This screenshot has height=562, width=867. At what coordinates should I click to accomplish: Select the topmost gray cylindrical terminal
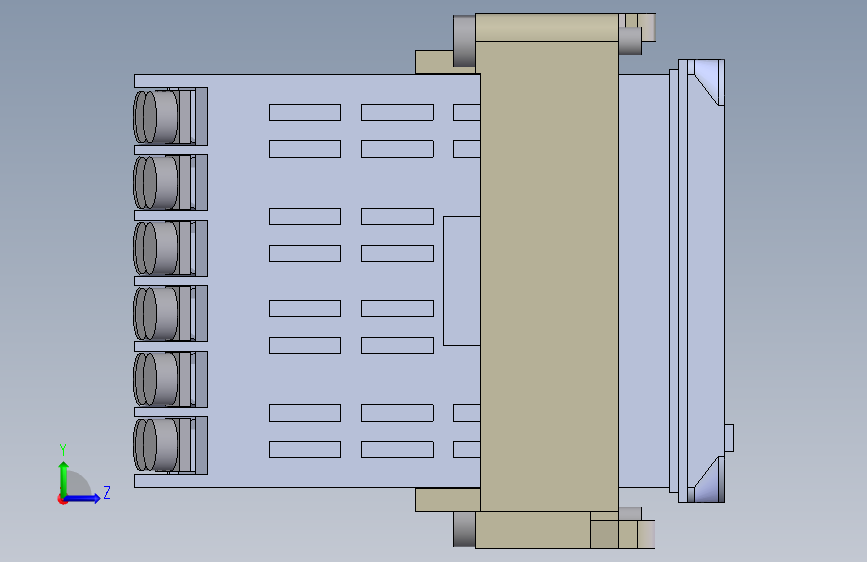click(x=156, y=117)
